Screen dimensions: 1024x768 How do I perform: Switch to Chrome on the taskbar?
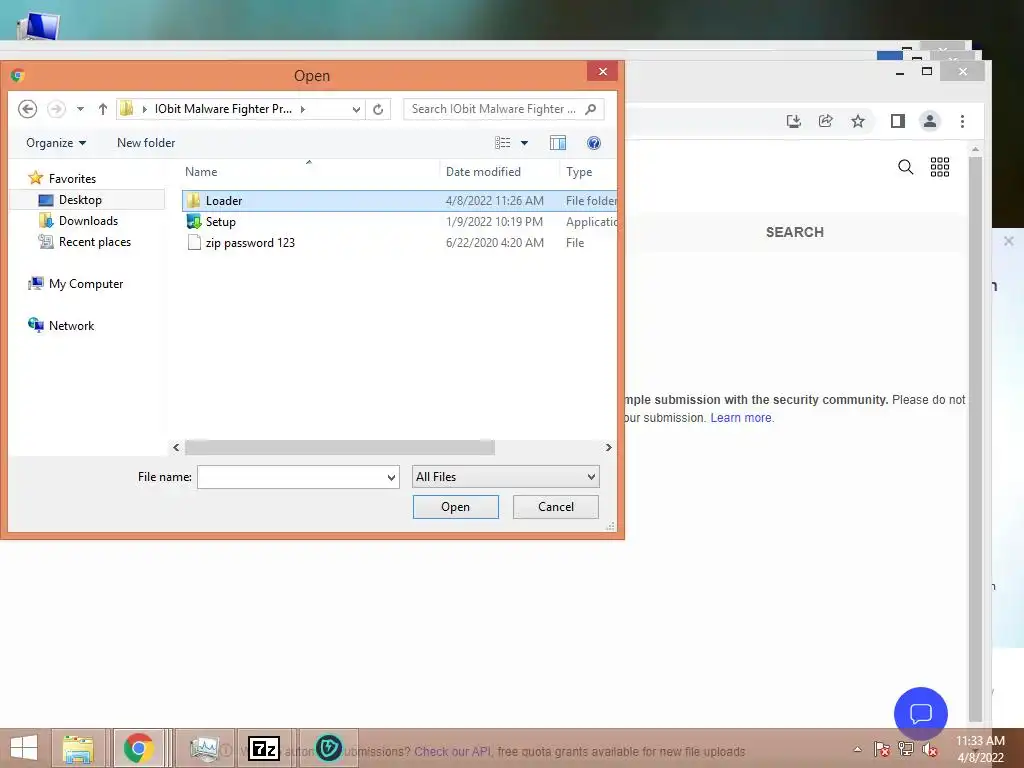pos(138,748)
